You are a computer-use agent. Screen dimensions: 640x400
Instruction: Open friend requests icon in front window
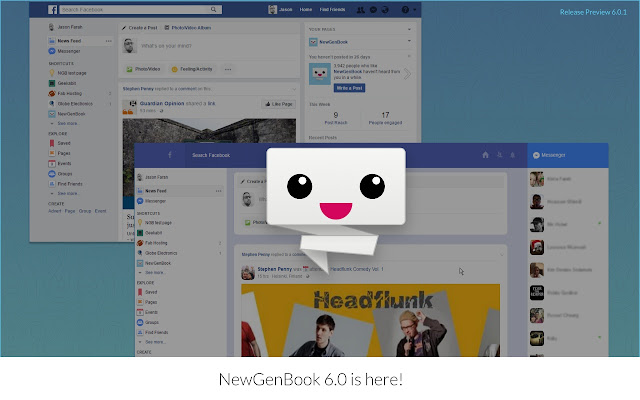[x=499, y=155]
